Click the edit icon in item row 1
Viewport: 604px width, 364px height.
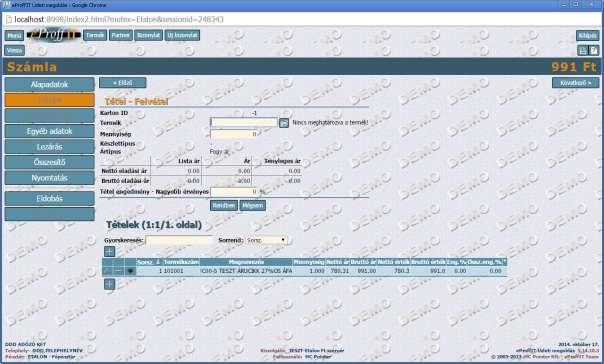pyautogui.click(x=107, y=271)
